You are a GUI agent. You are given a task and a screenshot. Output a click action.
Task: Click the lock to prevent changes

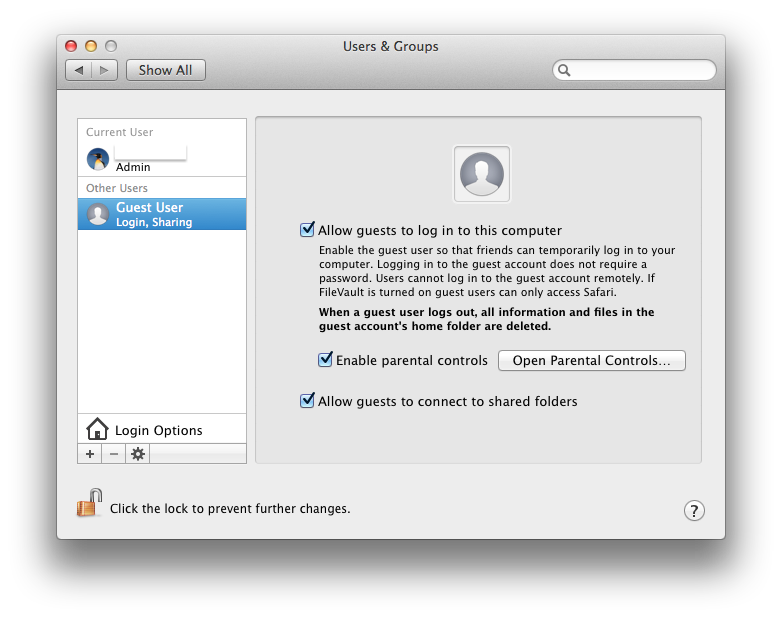coord(90,503)
